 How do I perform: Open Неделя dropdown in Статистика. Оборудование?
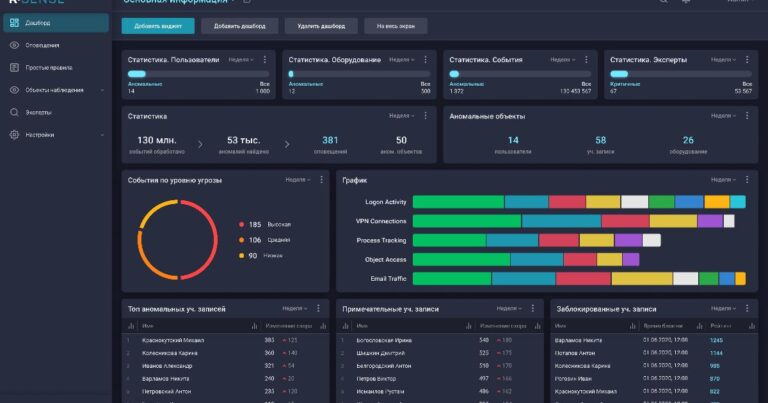click(402, 60)
